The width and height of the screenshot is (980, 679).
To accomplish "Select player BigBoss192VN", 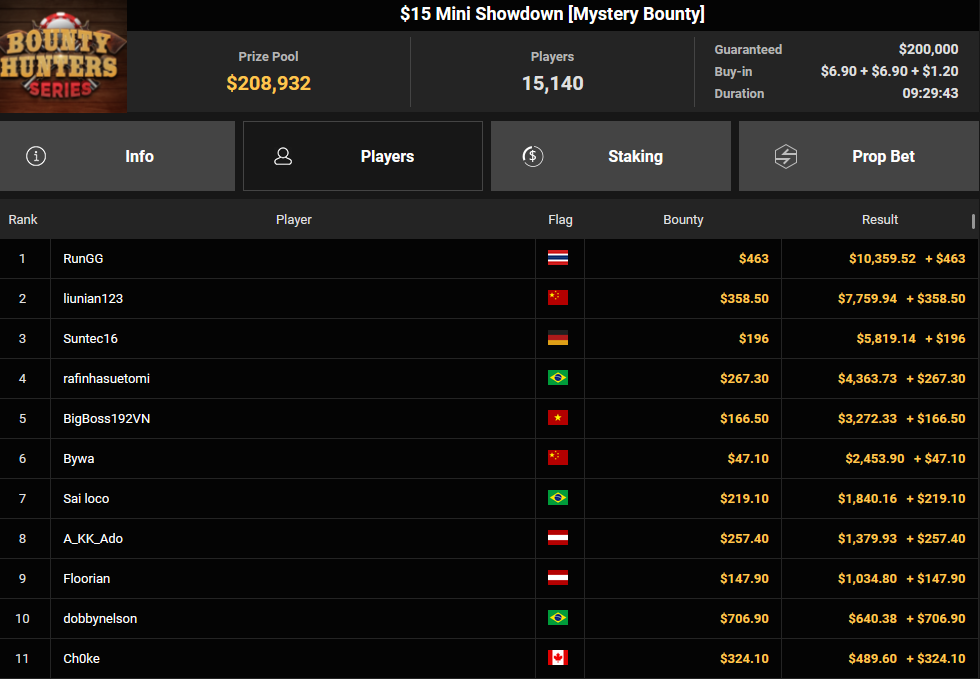I will [106, 418].
